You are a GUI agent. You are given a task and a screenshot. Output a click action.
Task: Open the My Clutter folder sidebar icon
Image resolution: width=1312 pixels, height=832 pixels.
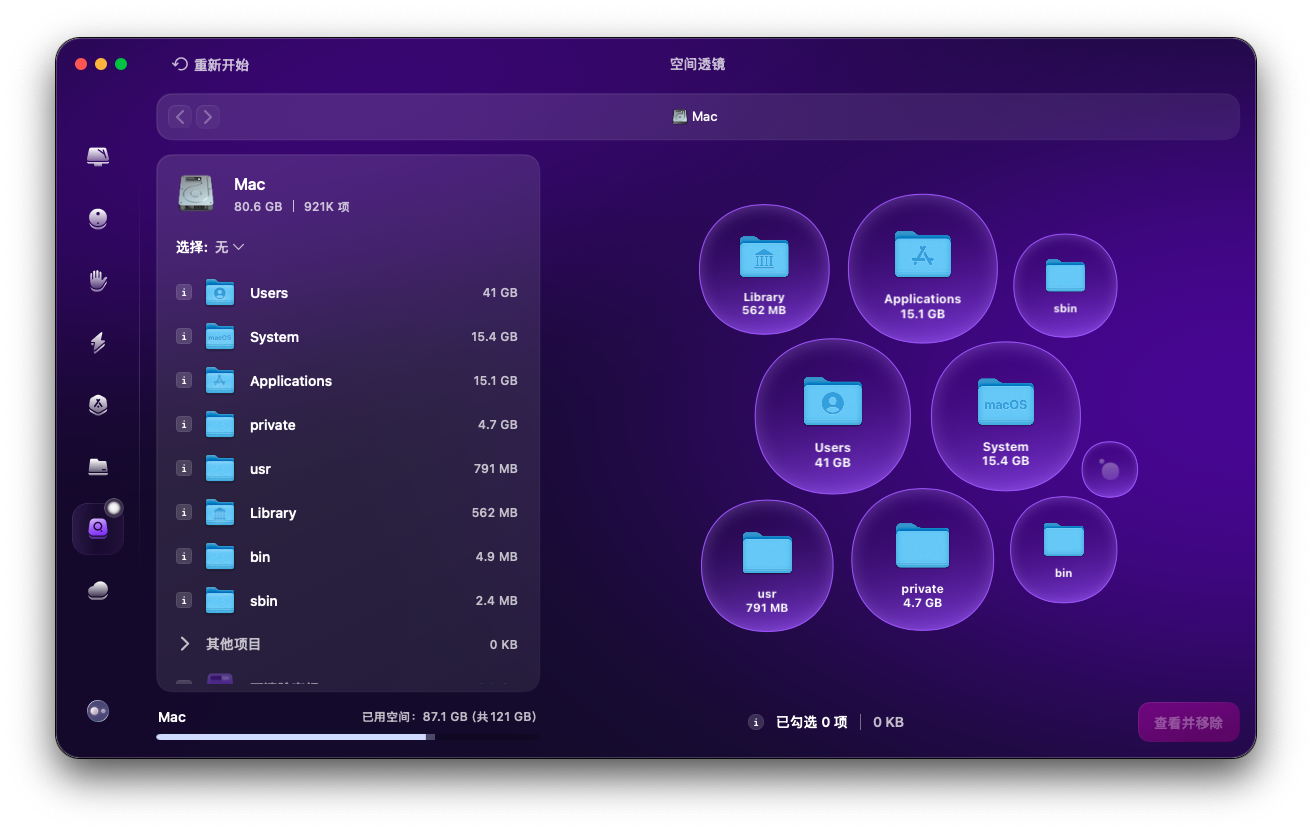click(x=98, y=467)
